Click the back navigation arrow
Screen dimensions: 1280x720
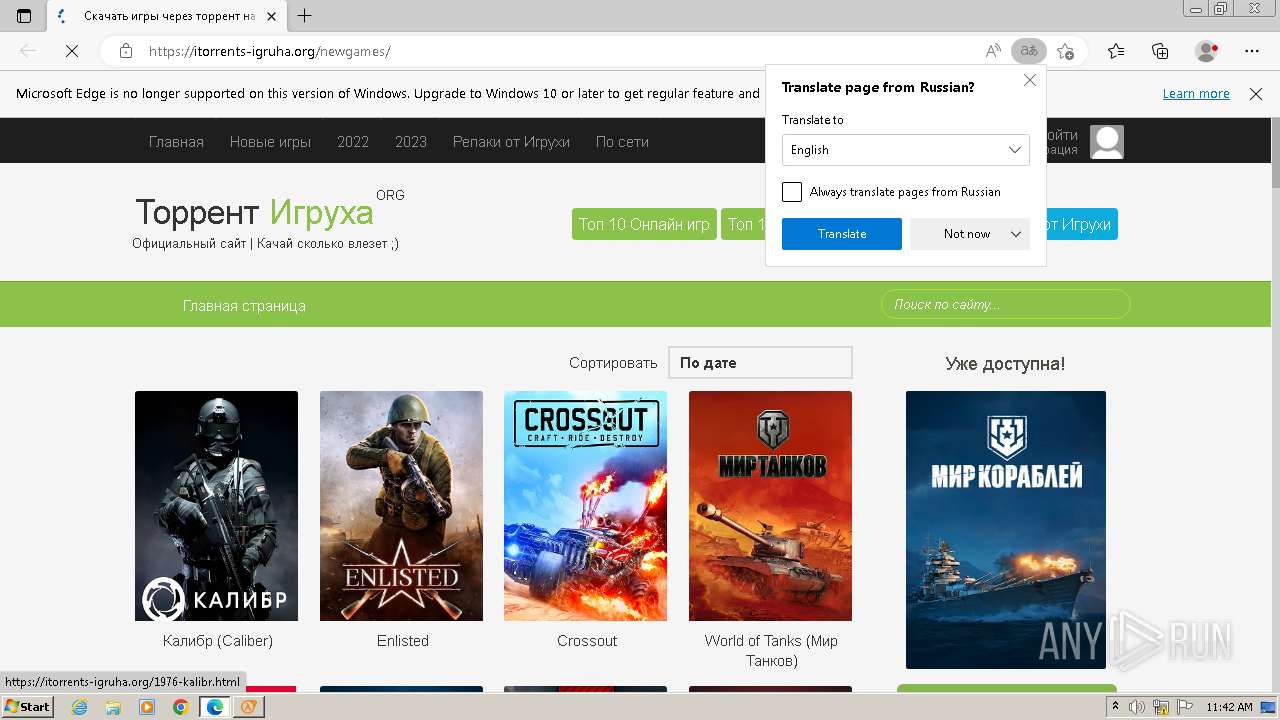pos(28,51)
